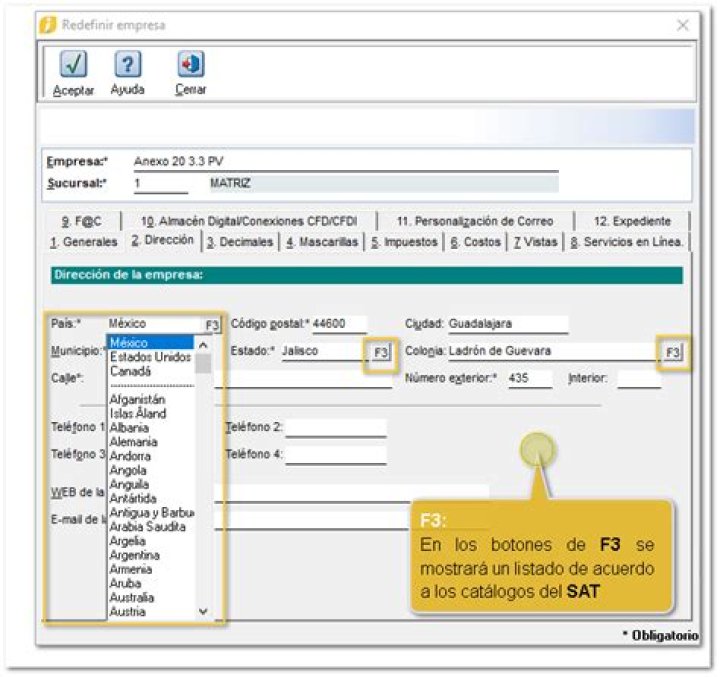Click the Número exterior field
The width and height of the screenshot is (720, 677).
tap(529, 379)
